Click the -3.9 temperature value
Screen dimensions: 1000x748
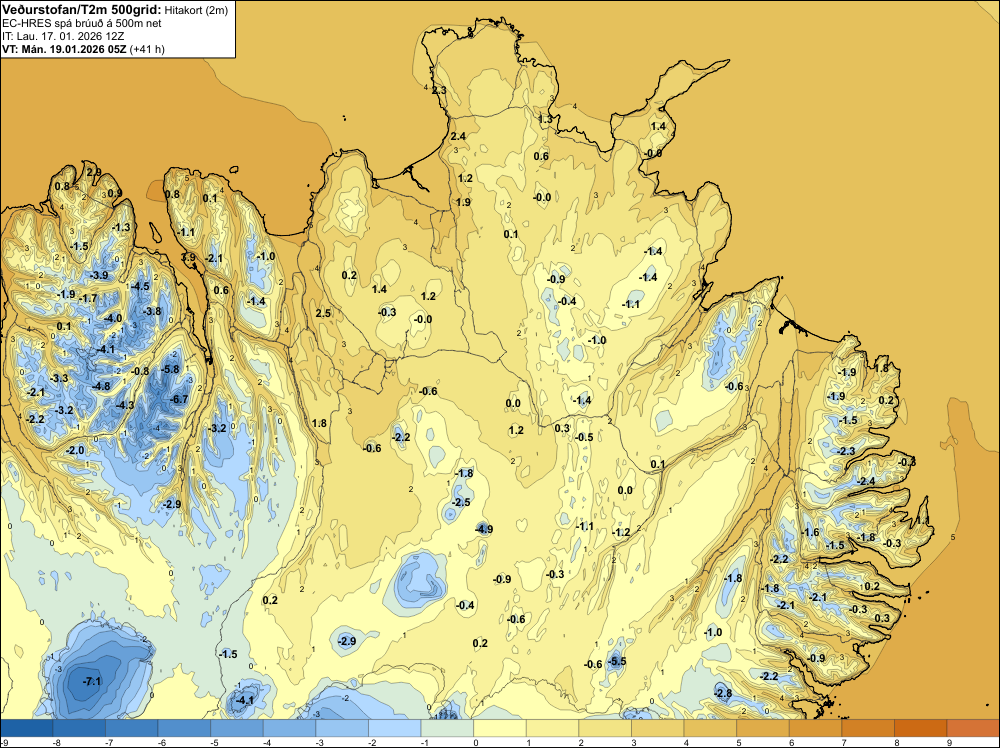(x=98, y=275)
